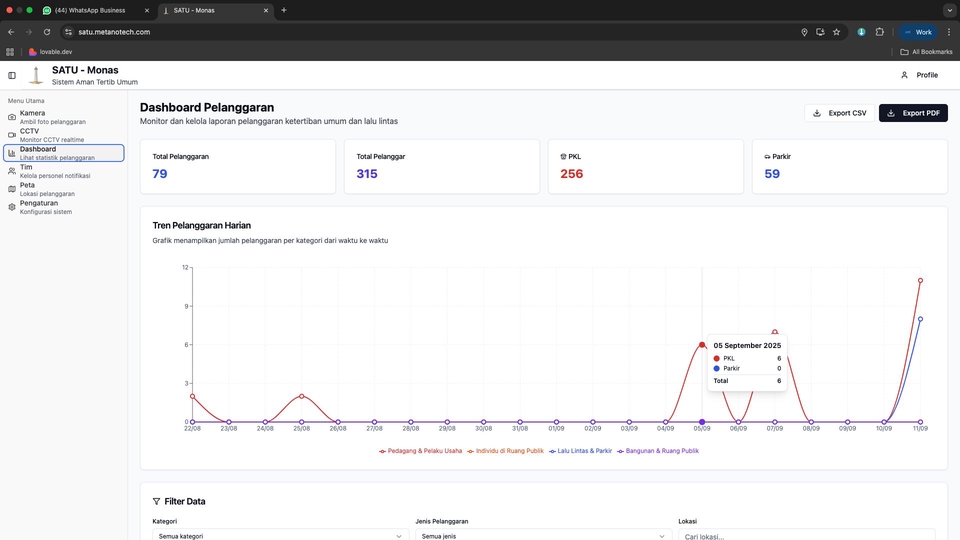Open the browser extensions puzzle icon
Image resolution: width=960 pixels, height=540 pixels.
pos(880,32)
